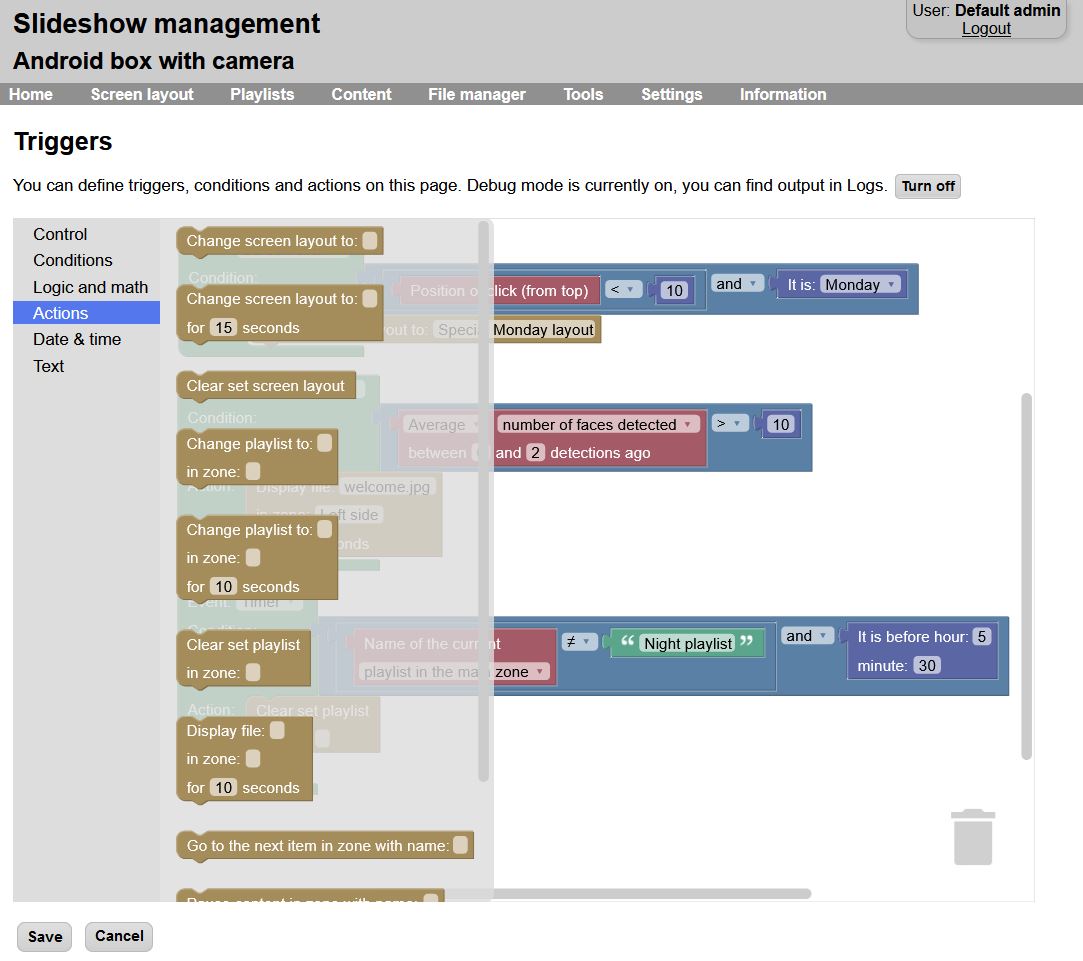Image resolution: width=1083 pixels, height=961 pixels.
Task: Click the 'Go to the next item' block
Action: click(317, 846)
